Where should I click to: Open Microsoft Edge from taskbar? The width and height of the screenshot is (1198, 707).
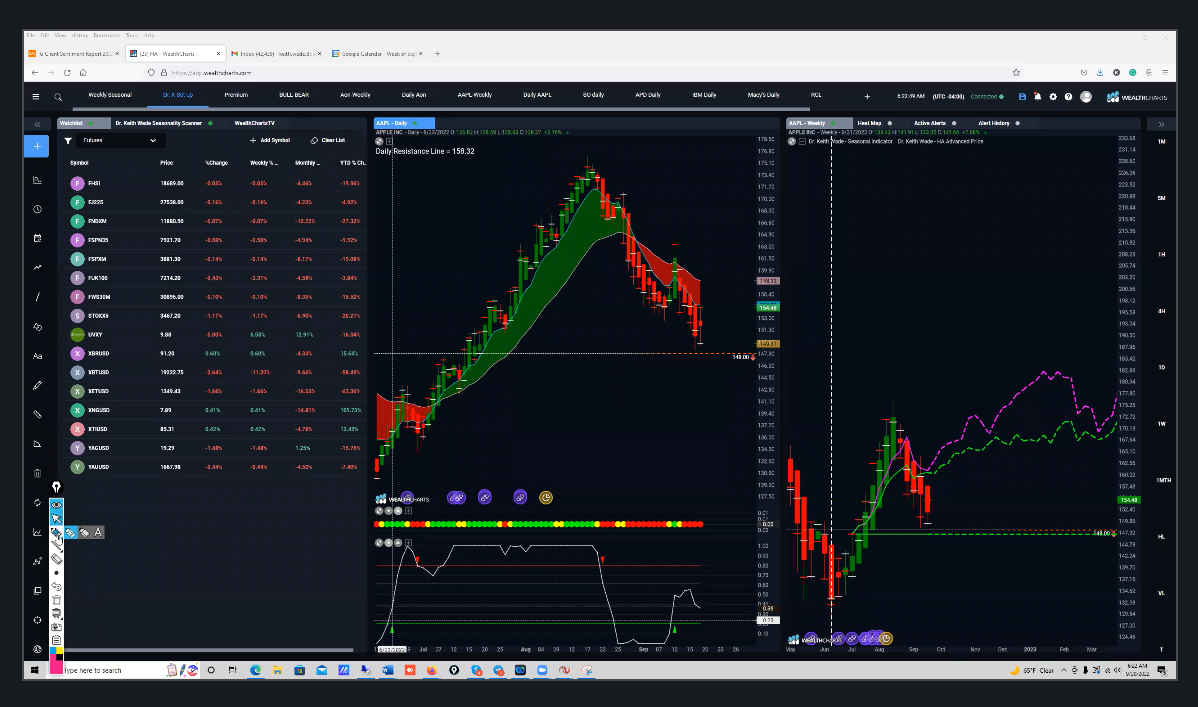click(255, 670)
